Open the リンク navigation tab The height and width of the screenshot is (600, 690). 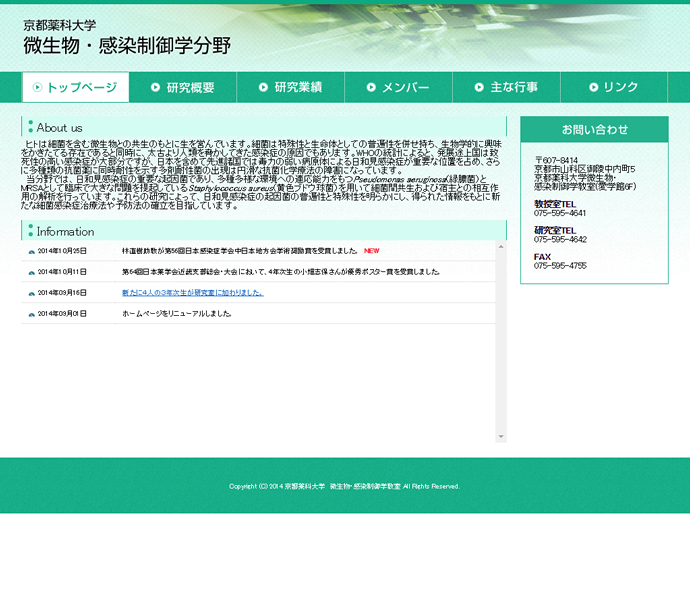coord(614,87)
